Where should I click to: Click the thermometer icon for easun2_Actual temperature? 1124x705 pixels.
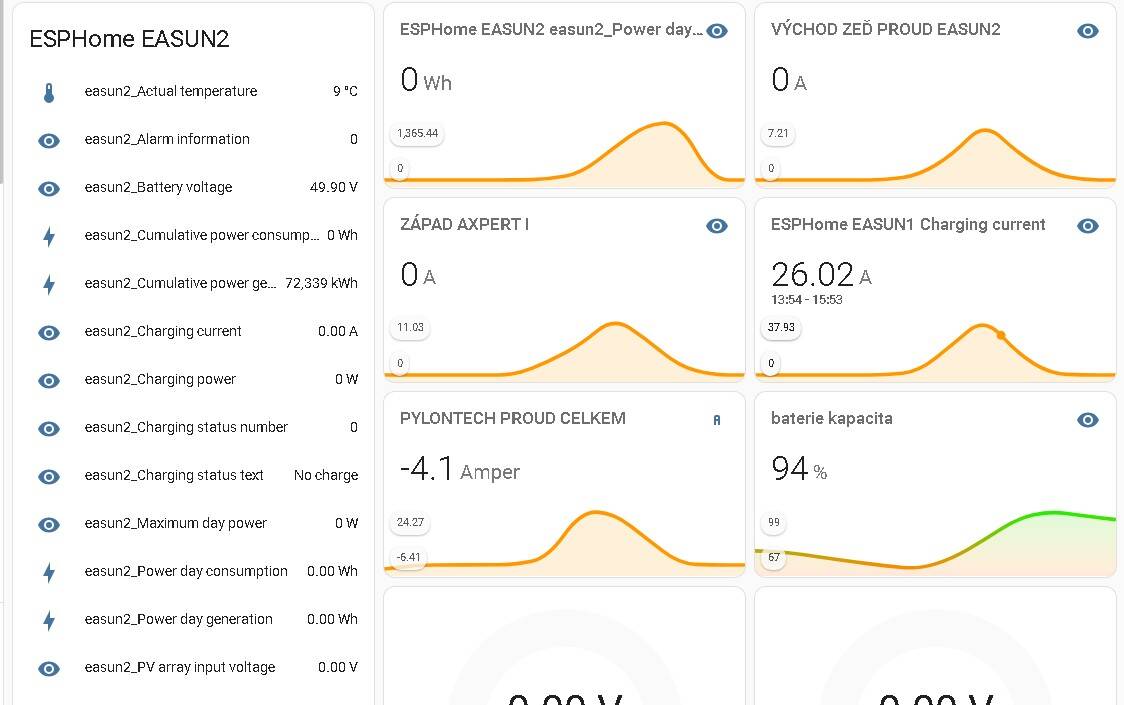coord(49,93)
